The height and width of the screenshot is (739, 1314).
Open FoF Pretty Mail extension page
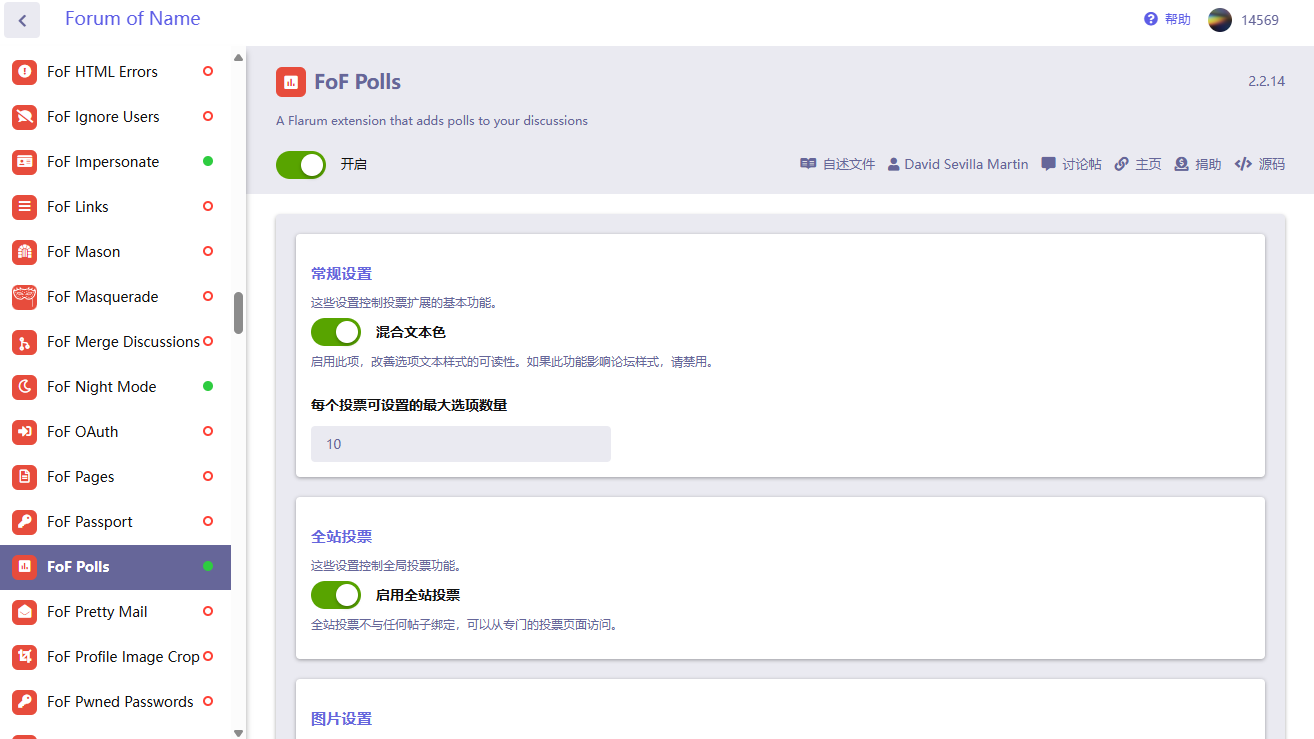115,612
